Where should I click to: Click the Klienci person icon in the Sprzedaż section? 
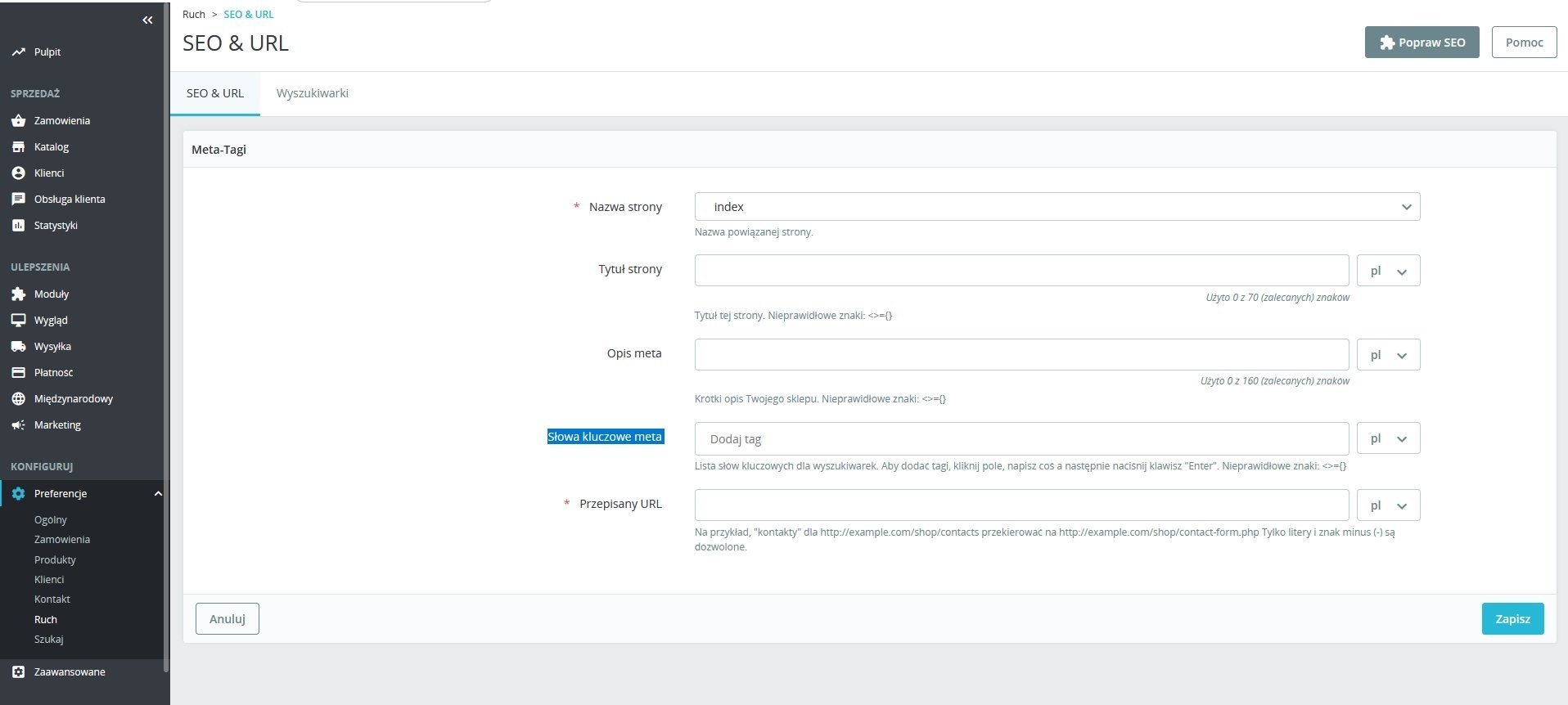(x=18, y=173)
